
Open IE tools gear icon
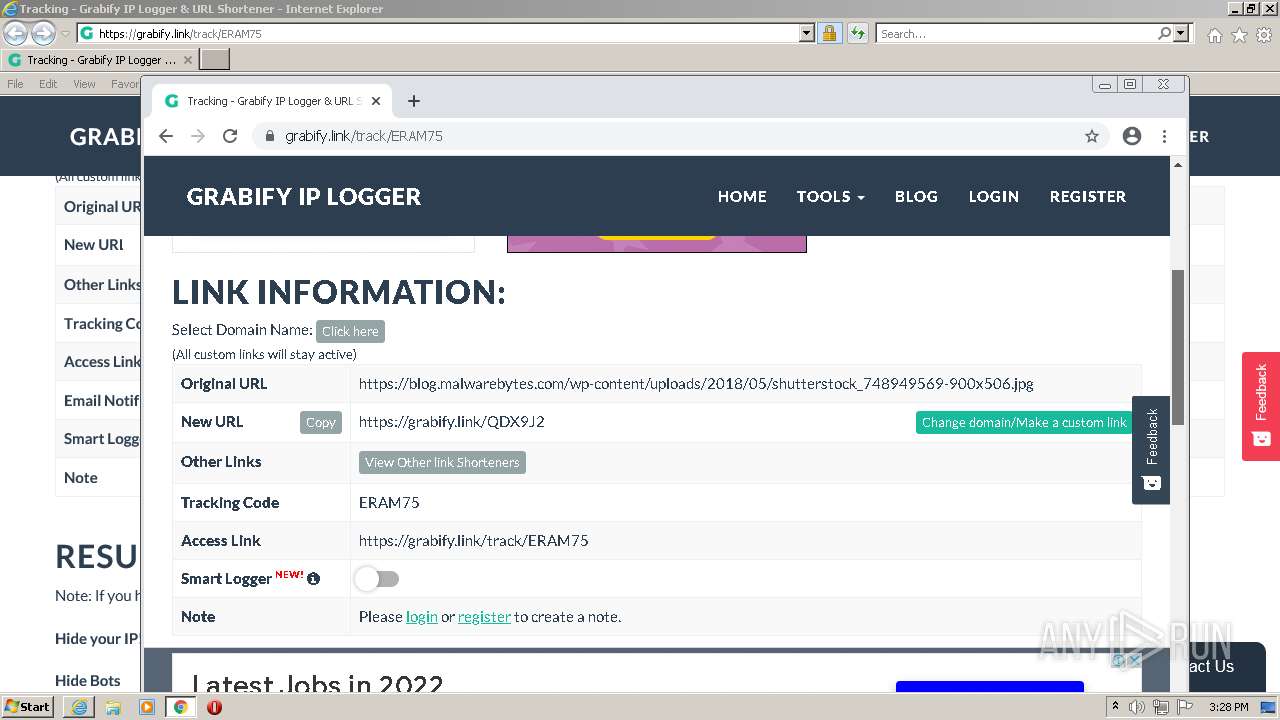1264,35
